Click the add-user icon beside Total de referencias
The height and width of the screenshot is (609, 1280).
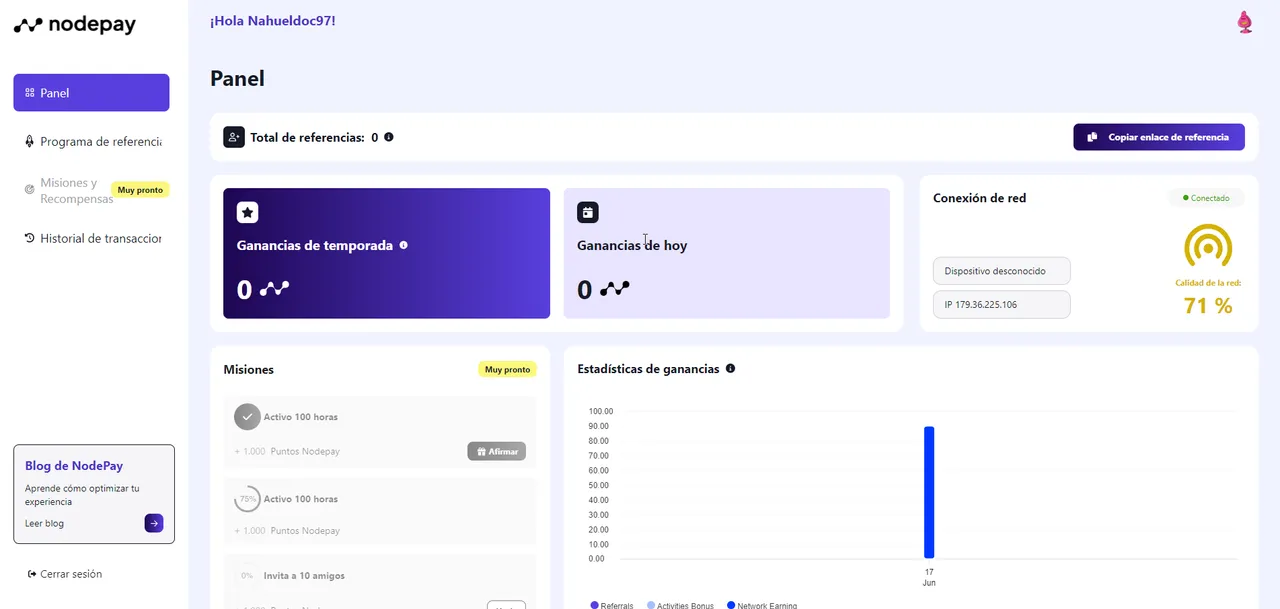(234, 137)
